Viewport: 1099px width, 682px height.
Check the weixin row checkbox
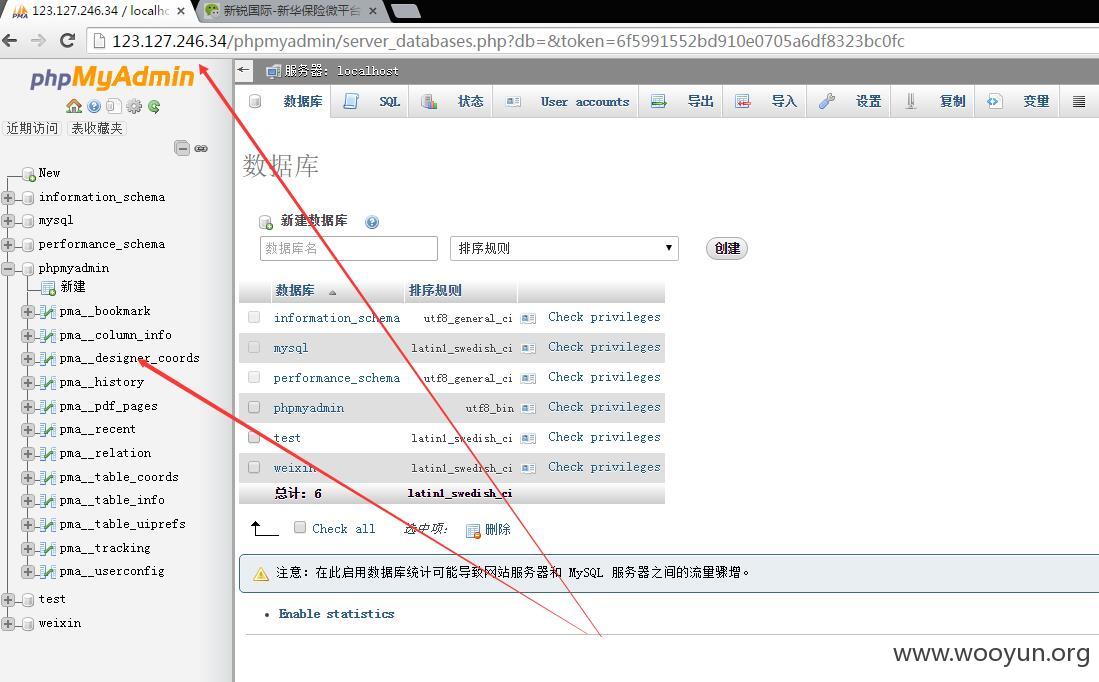pyautogui.click(x=254, y=467)
